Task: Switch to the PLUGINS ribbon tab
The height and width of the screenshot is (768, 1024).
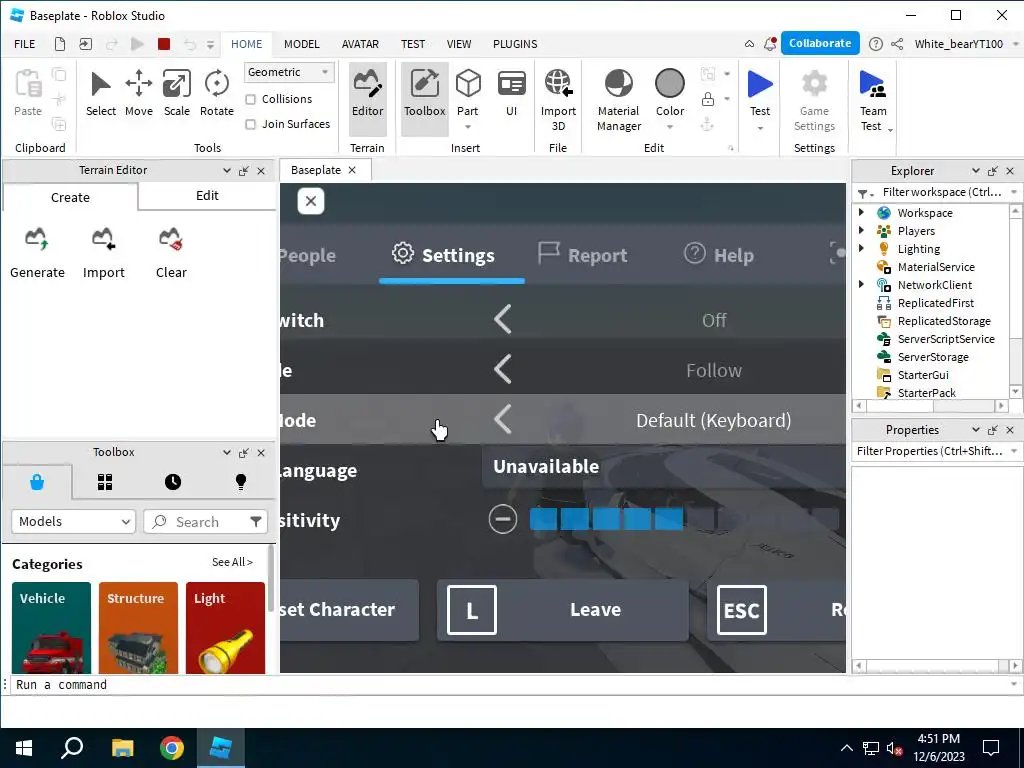Action: (x=515, y=44)
